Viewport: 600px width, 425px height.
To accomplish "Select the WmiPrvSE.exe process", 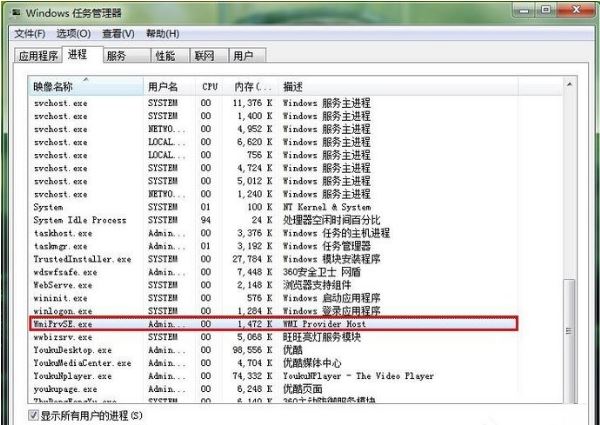I will [273, 324].
